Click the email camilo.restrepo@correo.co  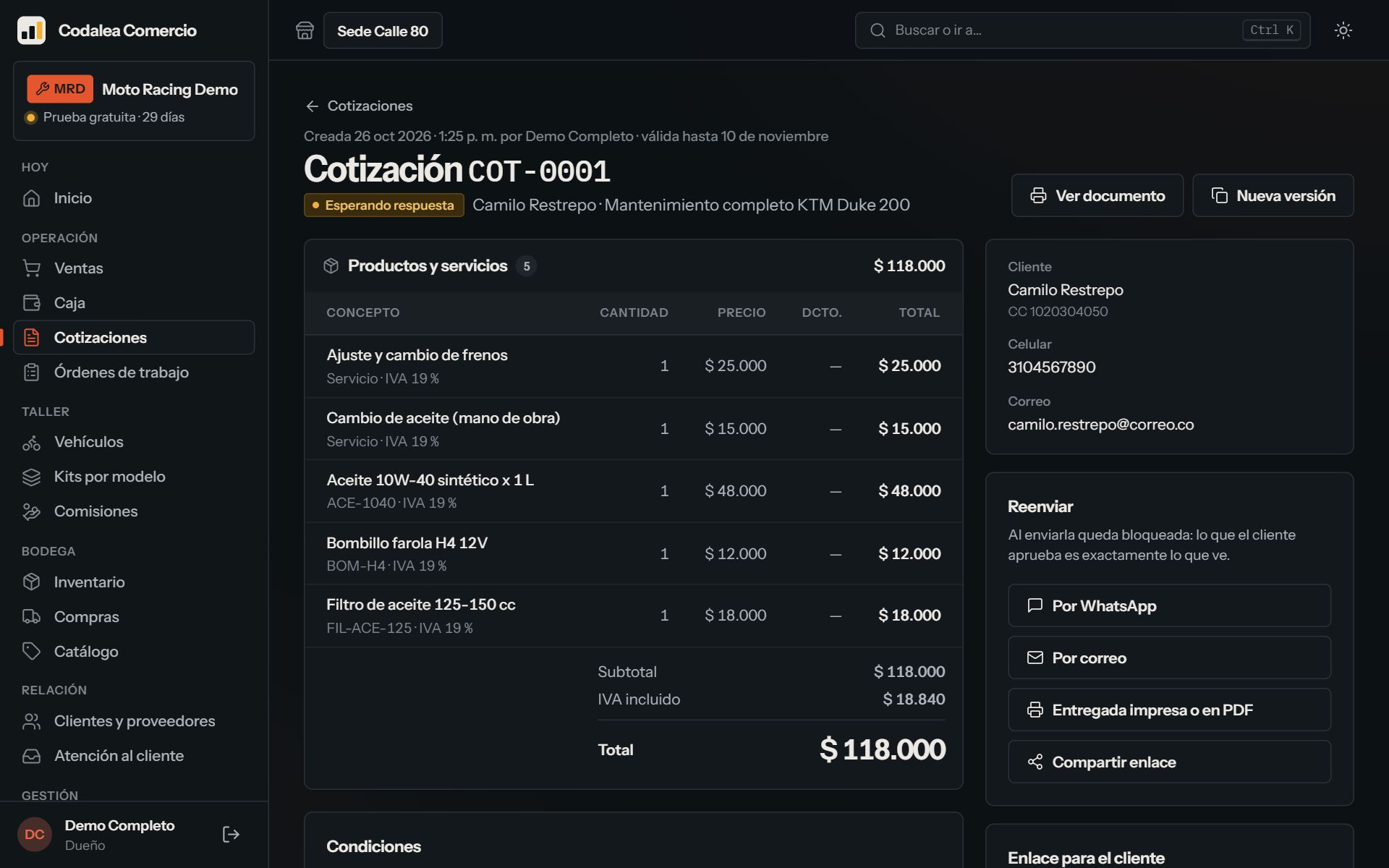tap(1100, 425)
